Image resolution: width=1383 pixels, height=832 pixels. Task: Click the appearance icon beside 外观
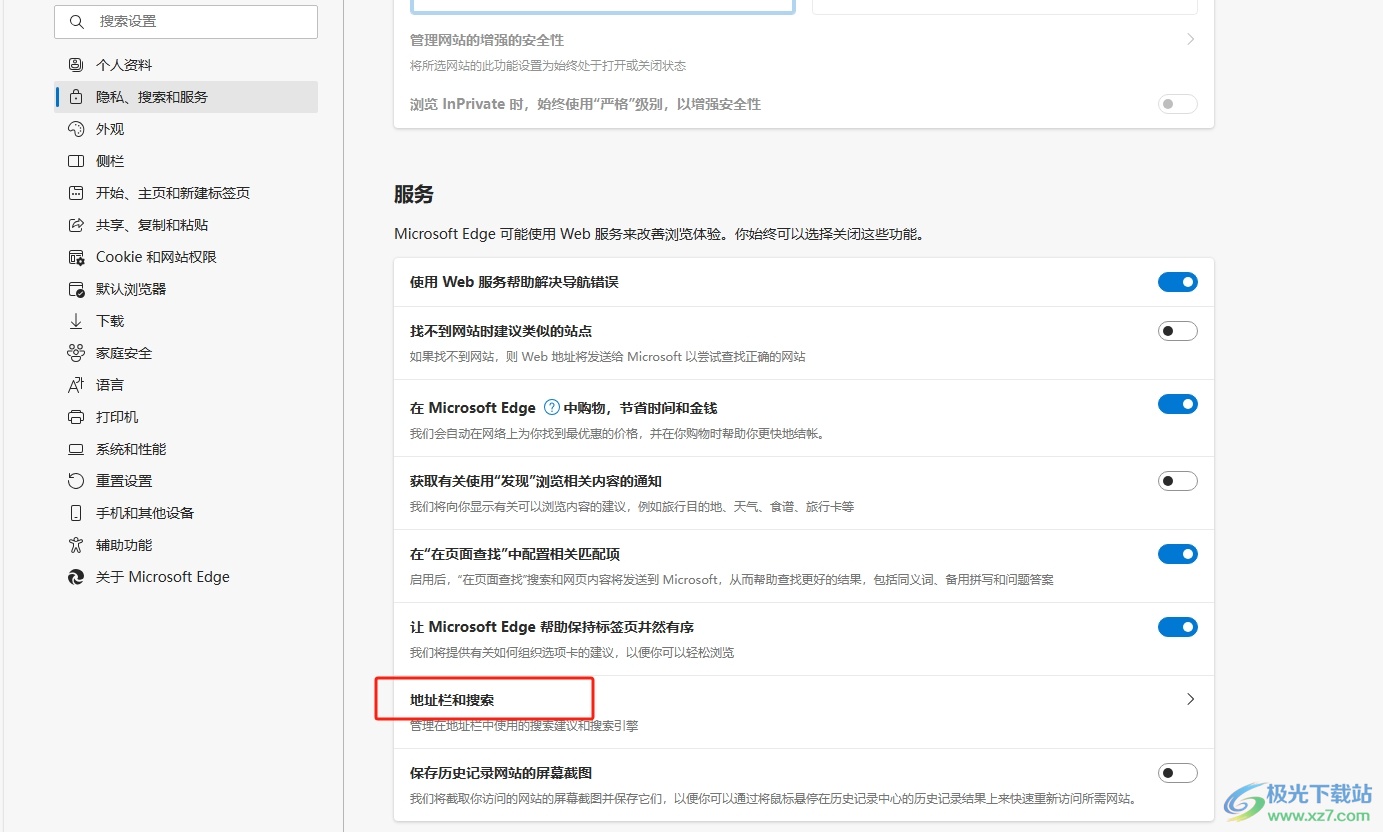pyautogui.click(x=76, y=129)
